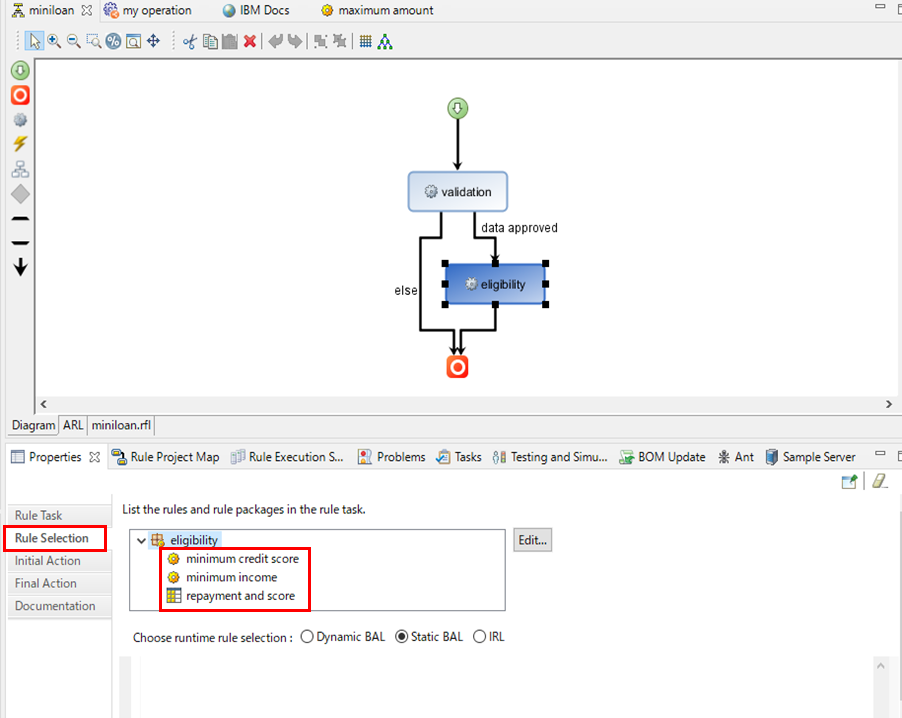Image resolution: width=902 pixels, height=718 pixels.
Task: Click the eraser restore defaults icon
Action: coord(880,482)
